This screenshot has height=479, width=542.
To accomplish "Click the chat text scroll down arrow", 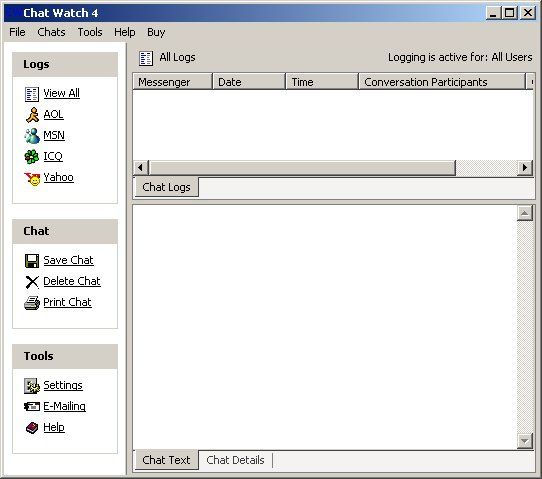I will point(524,441).
